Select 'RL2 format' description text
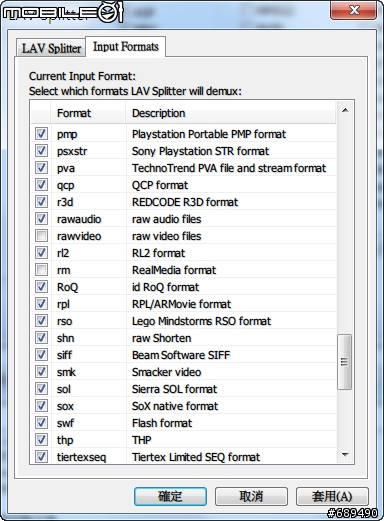The image size is (384, 521). (158, 253)
